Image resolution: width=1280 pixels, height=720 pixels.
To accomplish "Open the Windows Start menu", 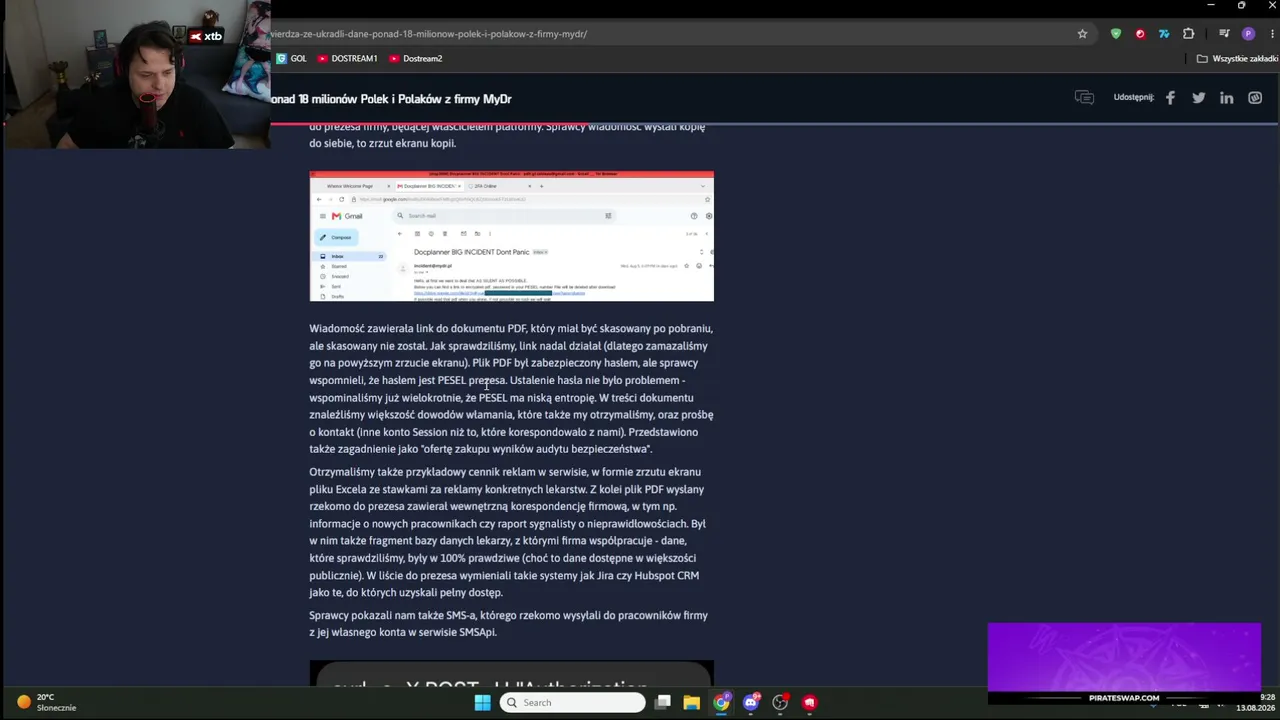I will (482, 702).
